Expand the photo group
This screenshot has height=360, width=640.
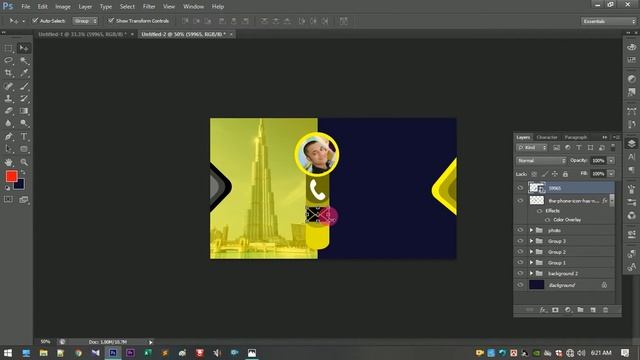pos(531,230)
